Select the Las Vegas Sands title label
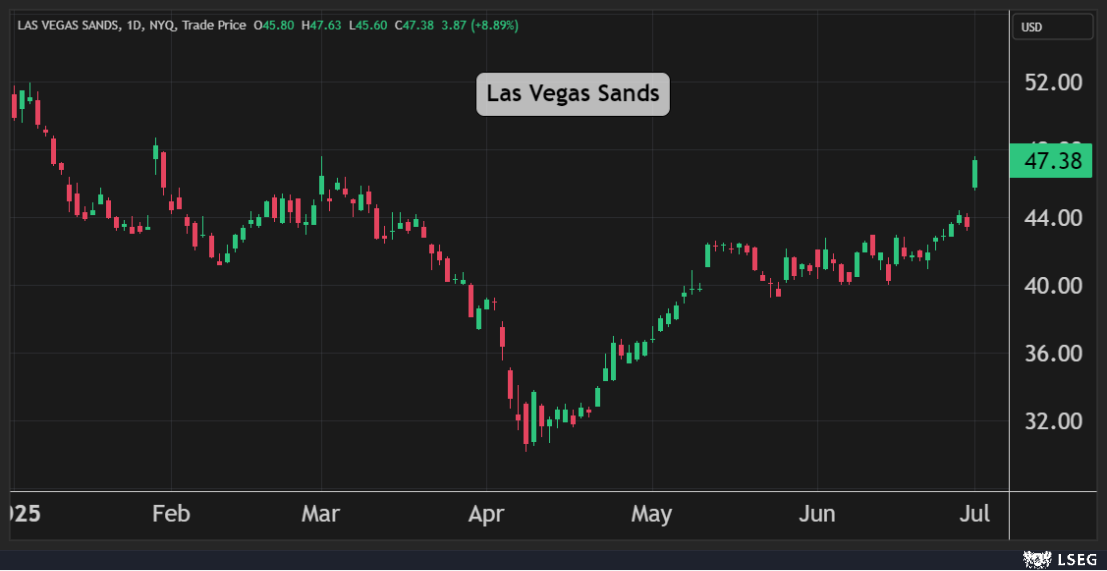The height and width of the screenshot is (571, 1107). point(572,94)
